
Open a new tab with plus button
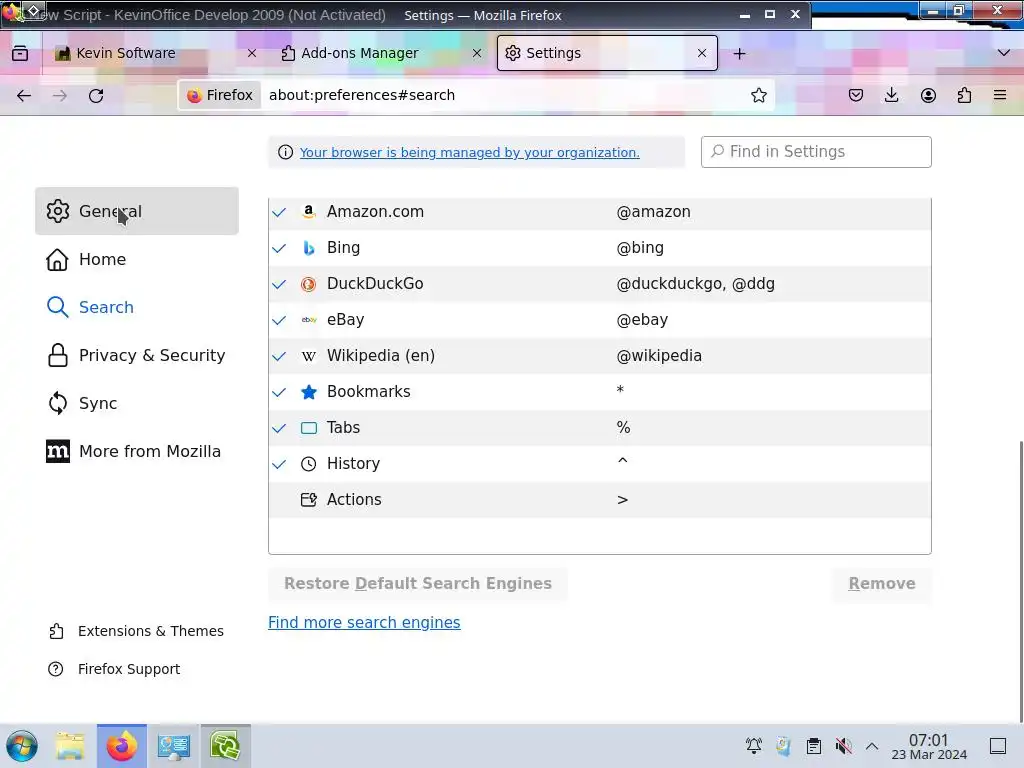click(739, 54)
